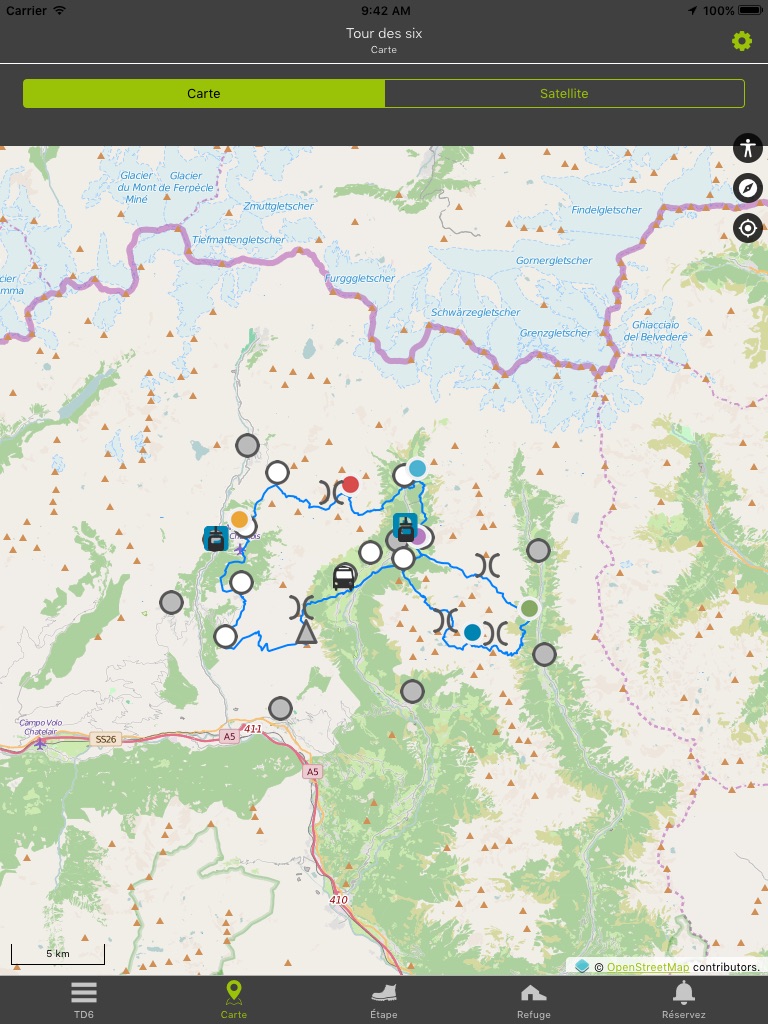768x1024 pixels.
Task: Tap the gray triangle summit marker
Action: click(306, 632)
